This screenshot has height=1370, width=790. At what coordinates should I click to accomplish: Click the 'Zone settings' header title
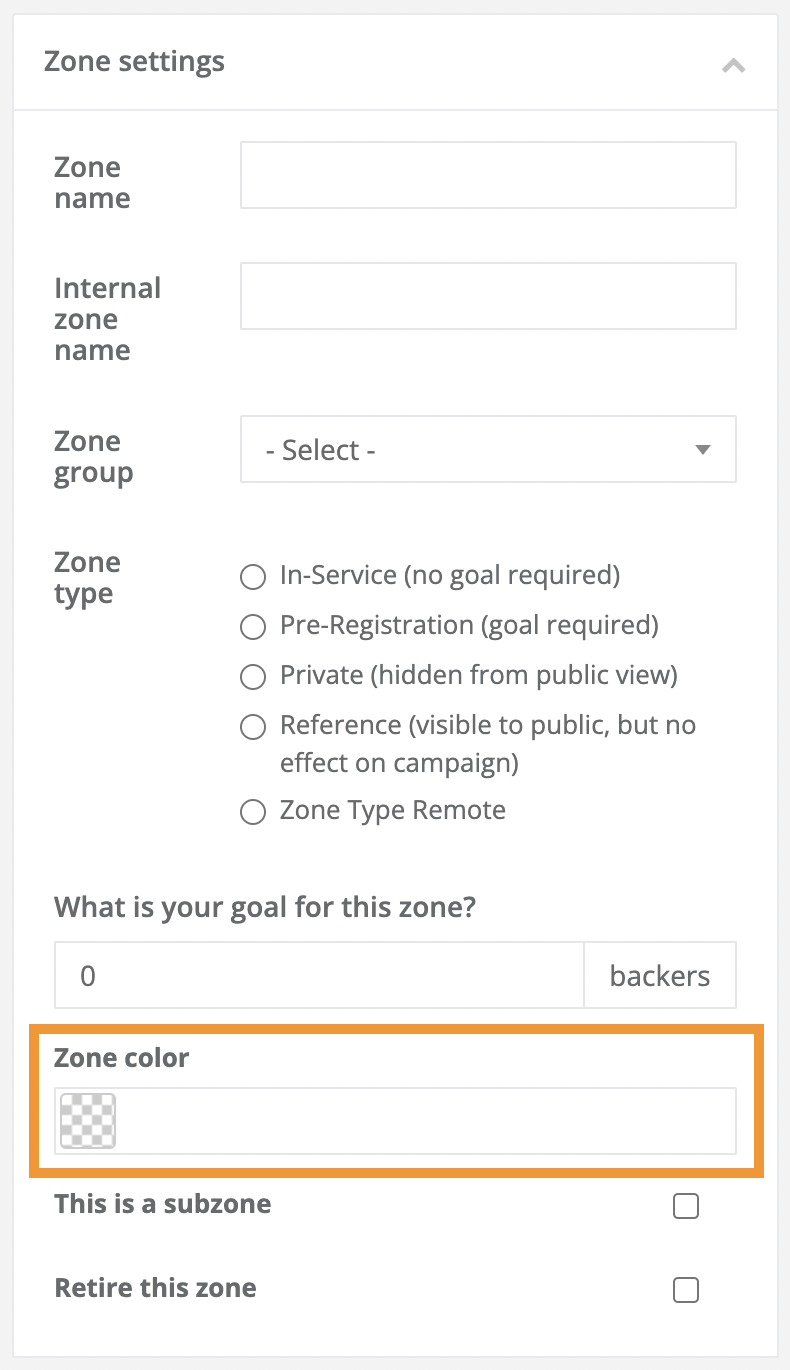[134, 61]
